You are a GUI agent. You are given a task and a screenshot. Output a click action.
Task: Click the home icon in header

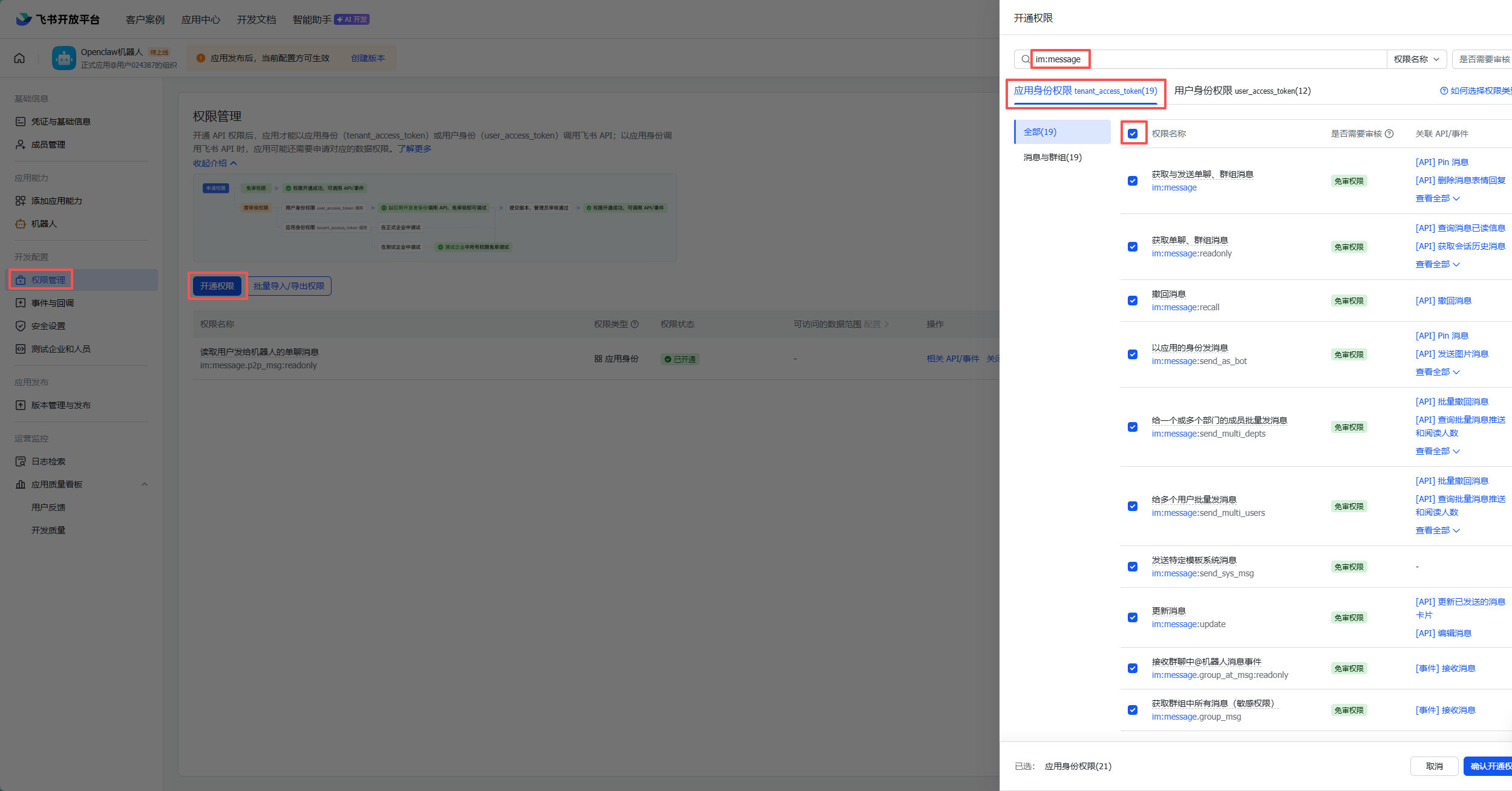(x=19, y=58)
